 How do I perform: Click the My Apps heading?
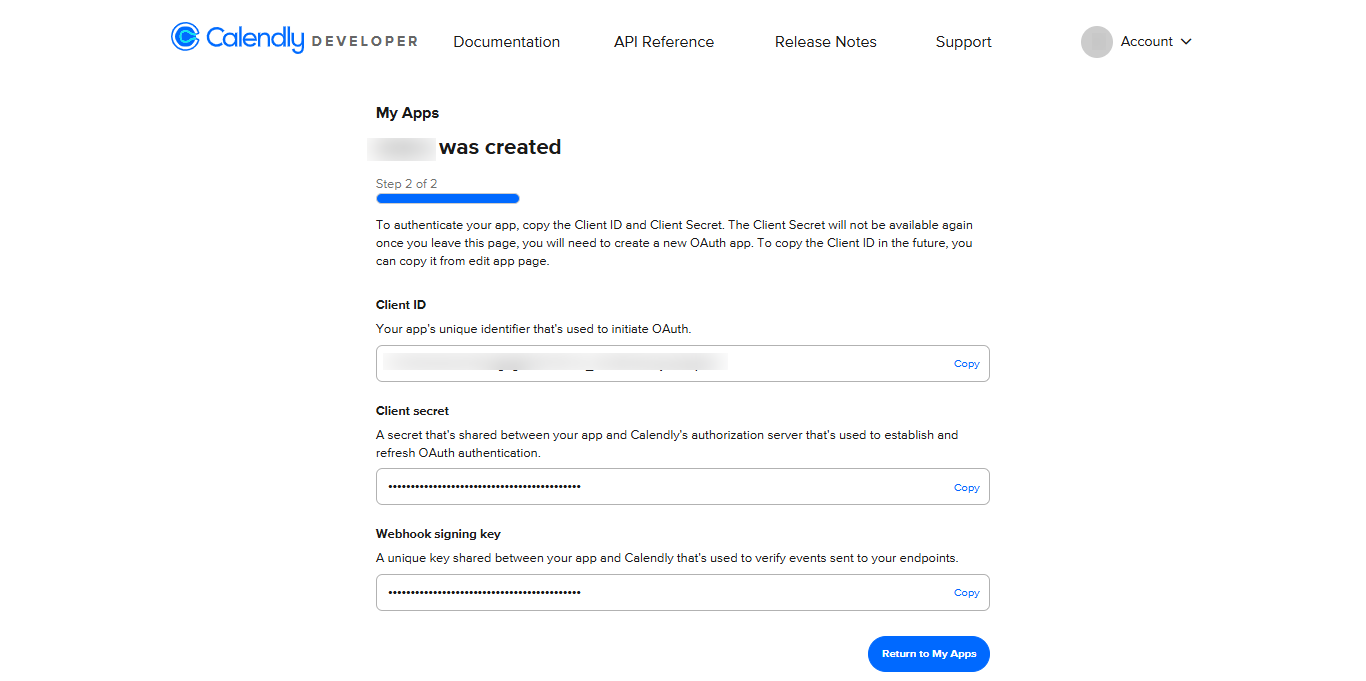coord(407,113)
